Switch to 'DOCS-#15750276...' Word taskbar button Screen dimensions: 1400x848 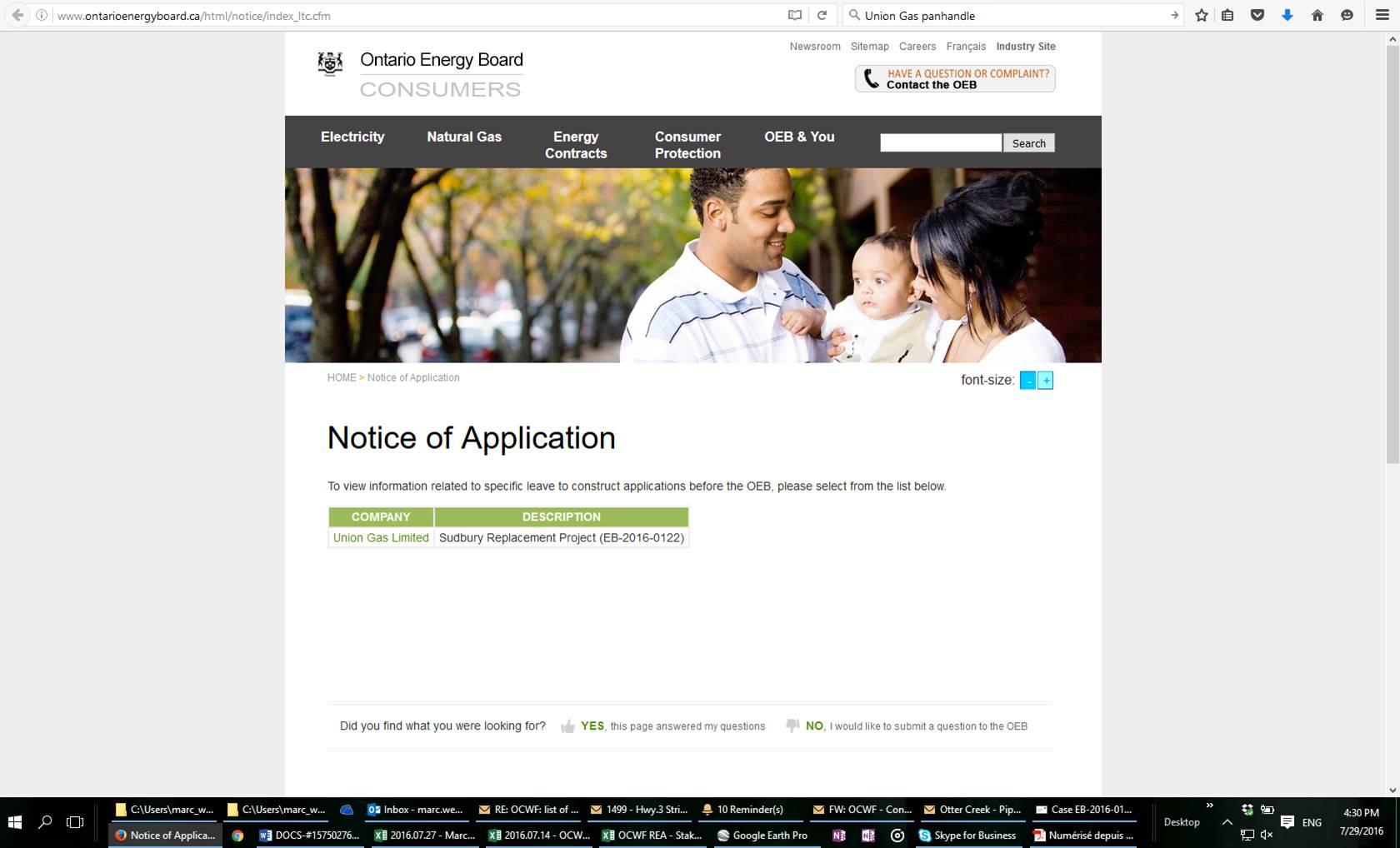308,836
